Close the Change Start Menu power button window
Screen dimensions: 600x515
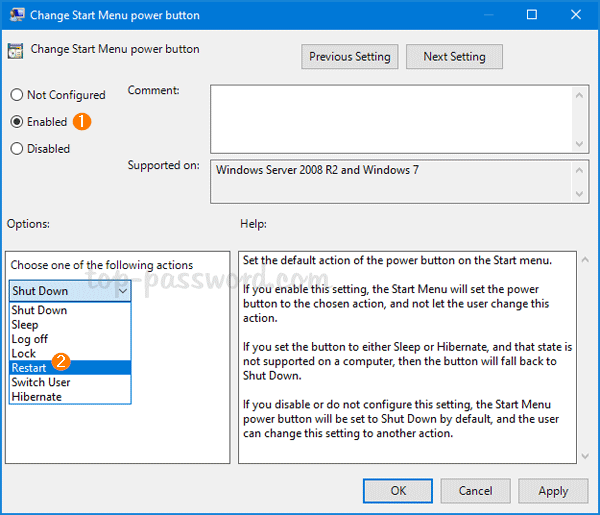coord(575,15)
